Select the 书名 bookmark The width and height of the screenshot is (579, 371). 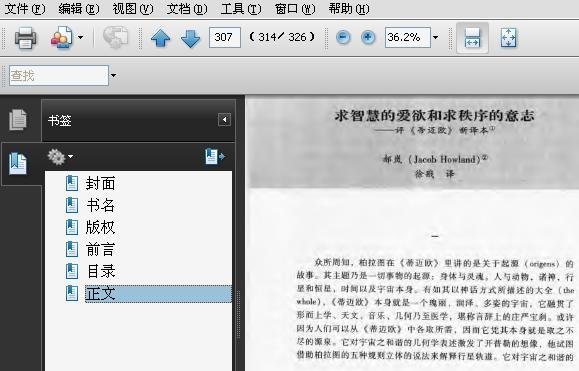click(x=100, y=205)
